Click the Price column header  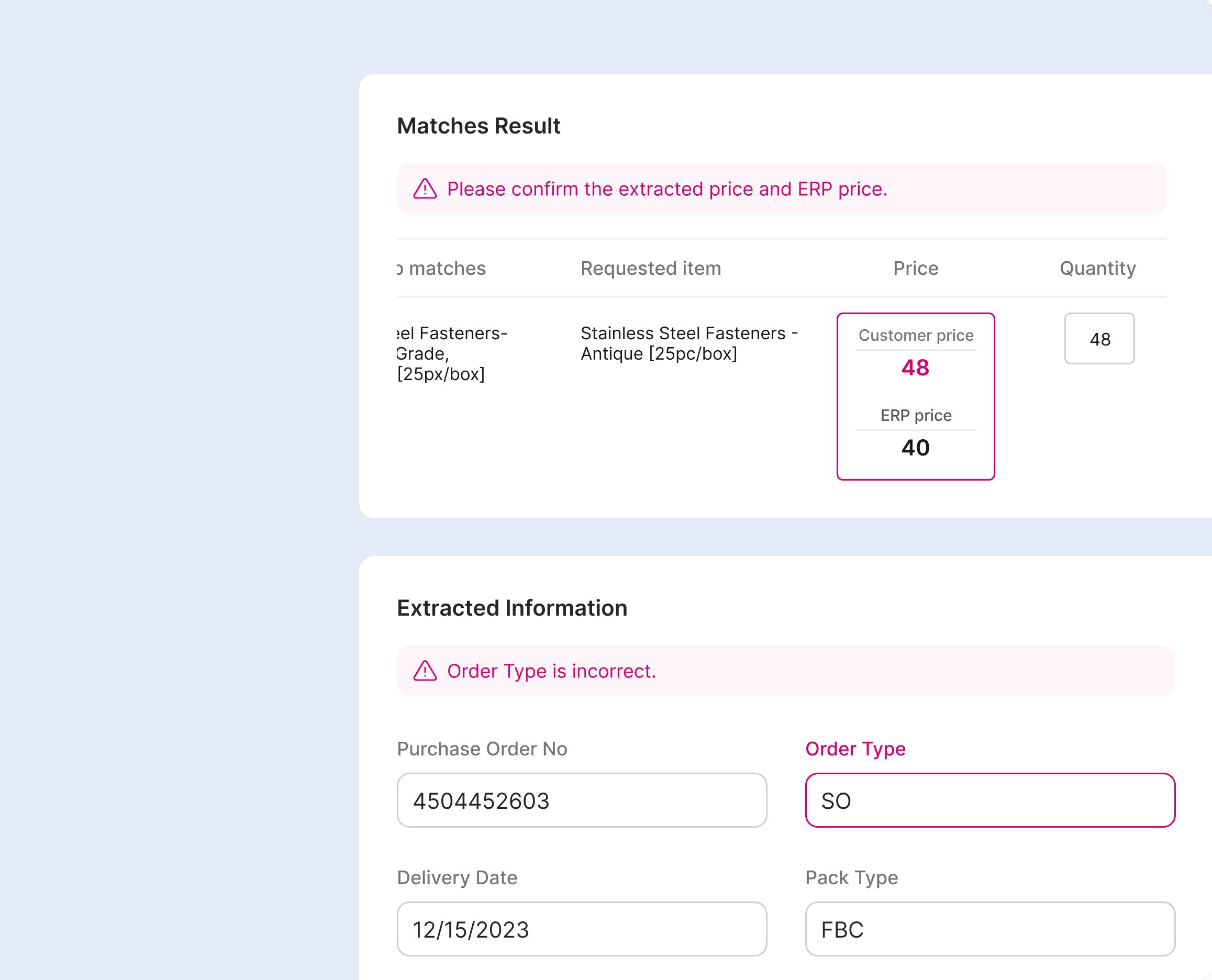915,269
